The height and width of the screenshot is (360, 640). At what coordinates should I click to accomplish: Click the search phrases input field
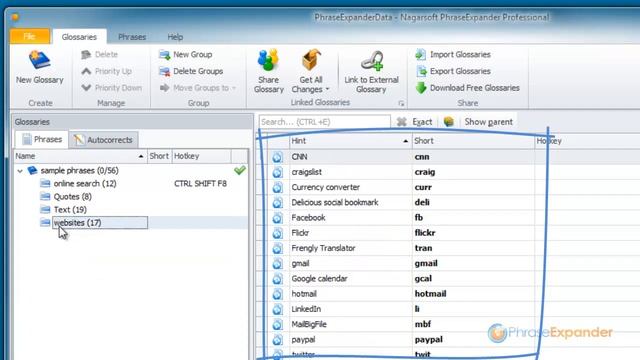click(x=324, y=122)
